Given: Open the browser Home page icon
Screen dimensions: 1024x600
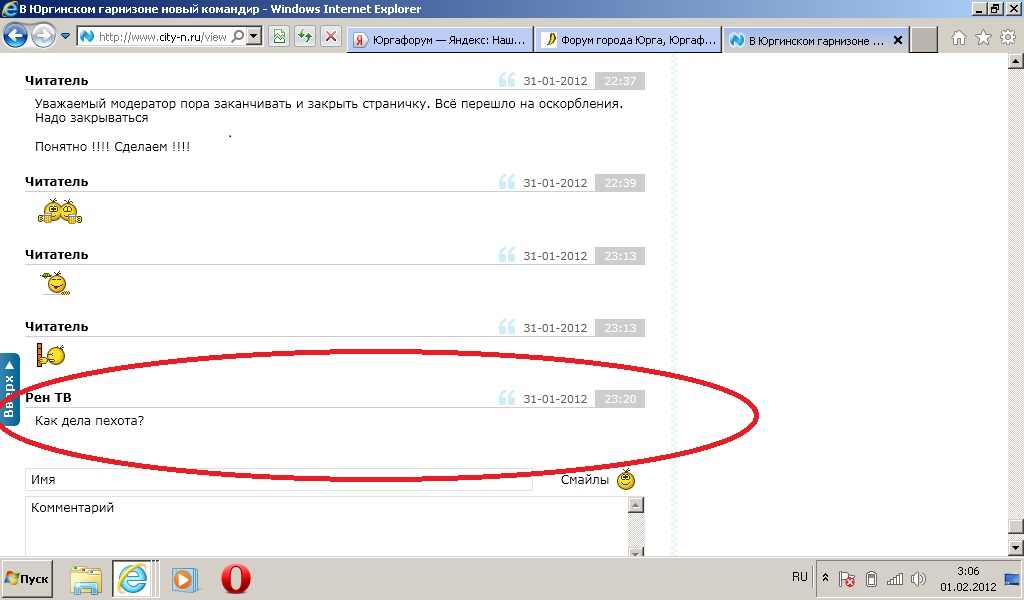Looking at the screenshot, I should tap(959, 38).
